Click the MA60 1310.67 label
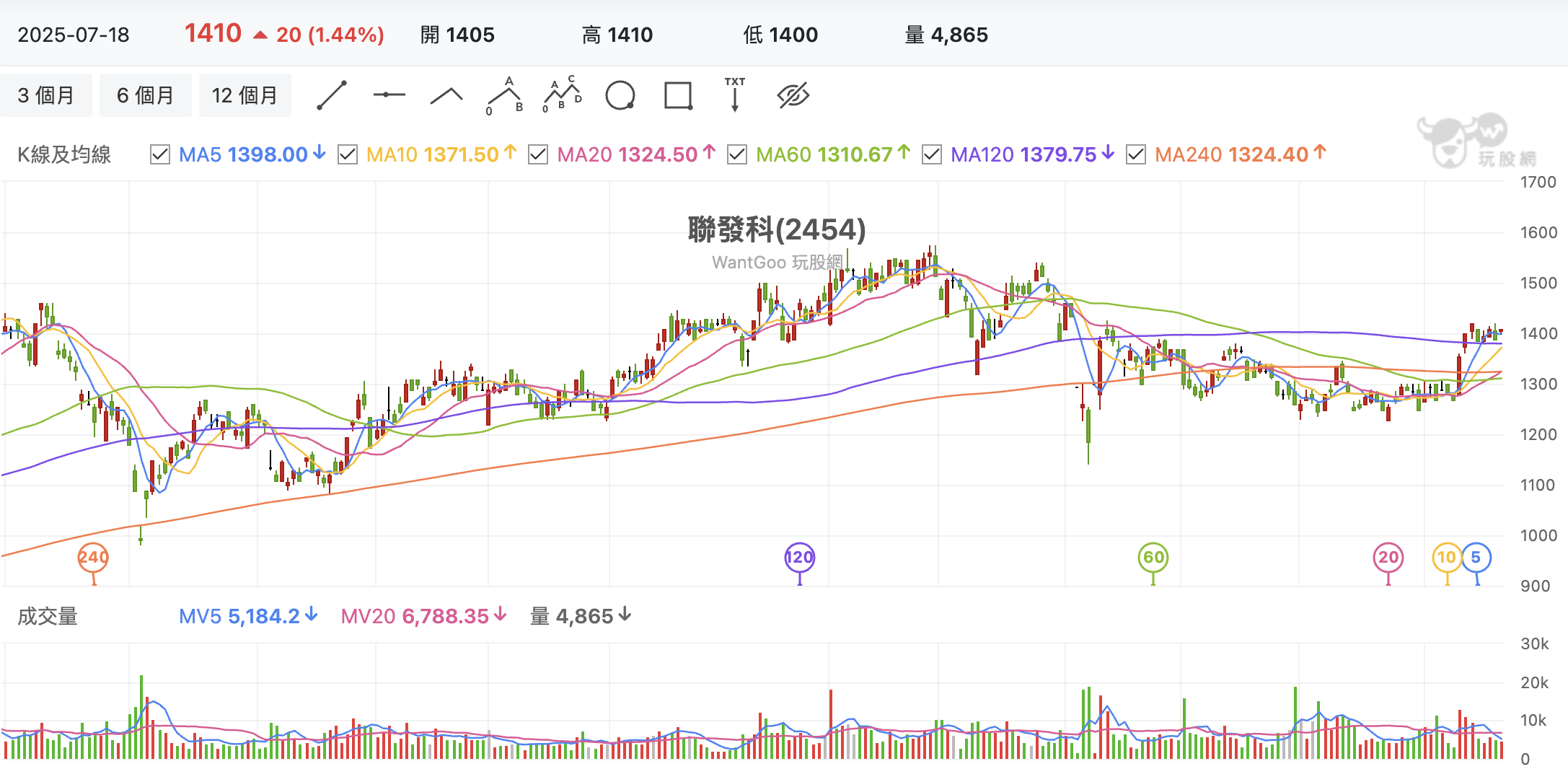Screen dimensions: 1568x769 (x=833, y=154)
